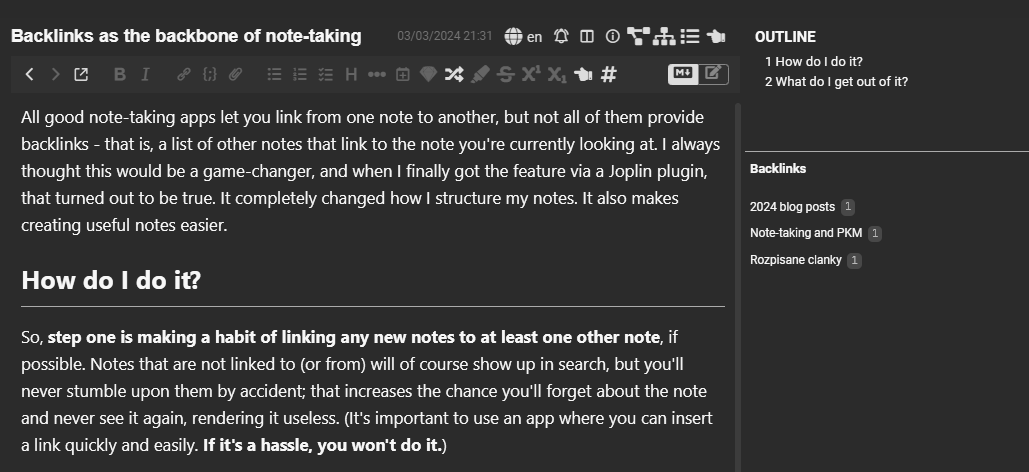Attach a file to the note
This screenshot has width=1029, height=472.
(236, 74)
